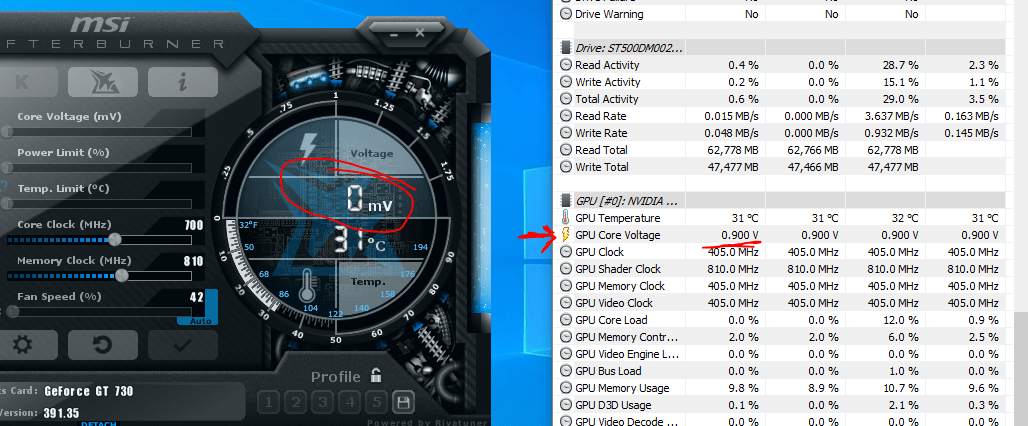Toggle the profile lock icon
The height and width of the screenshot is (426, 1028).
376,376
